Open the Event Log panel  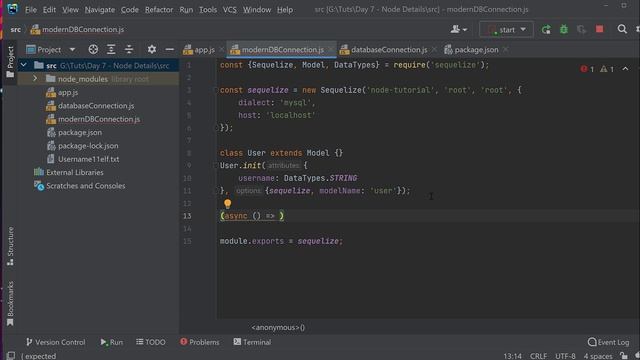tap(608, 342)
